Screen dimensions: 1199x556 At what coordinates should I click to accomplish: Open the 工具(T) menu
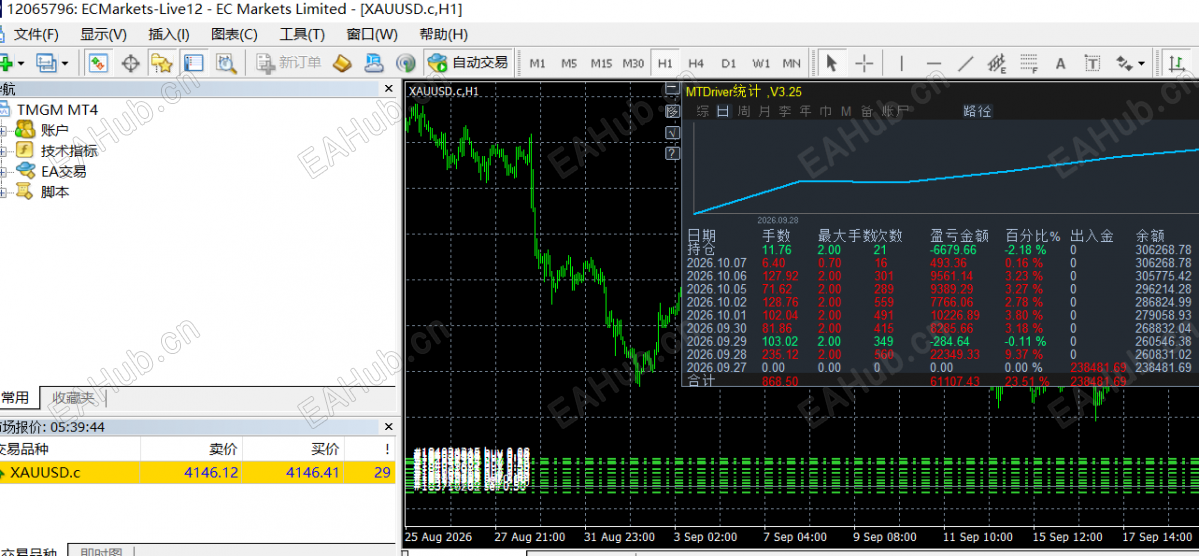[302, 34]
